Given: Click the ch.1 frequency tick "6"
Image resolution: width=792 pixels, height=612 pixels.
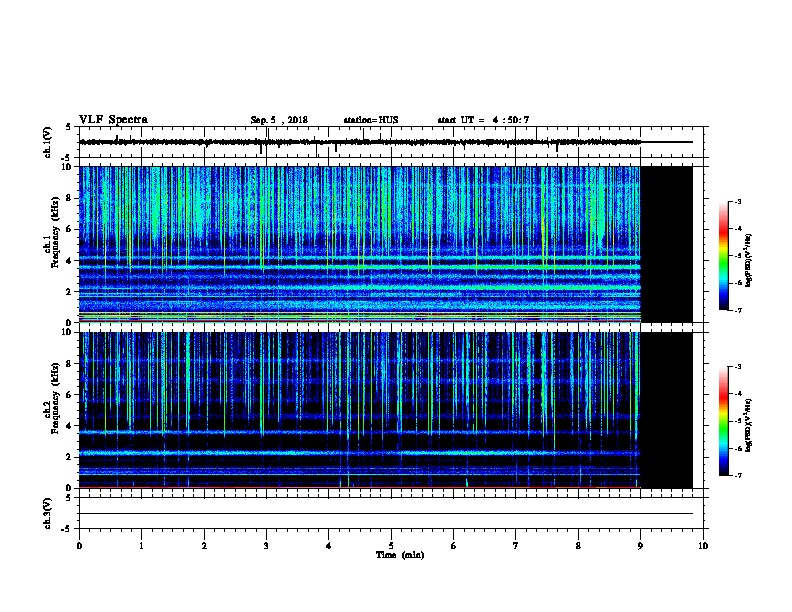Looking at the screenshot, I should (x=70, y=229).
